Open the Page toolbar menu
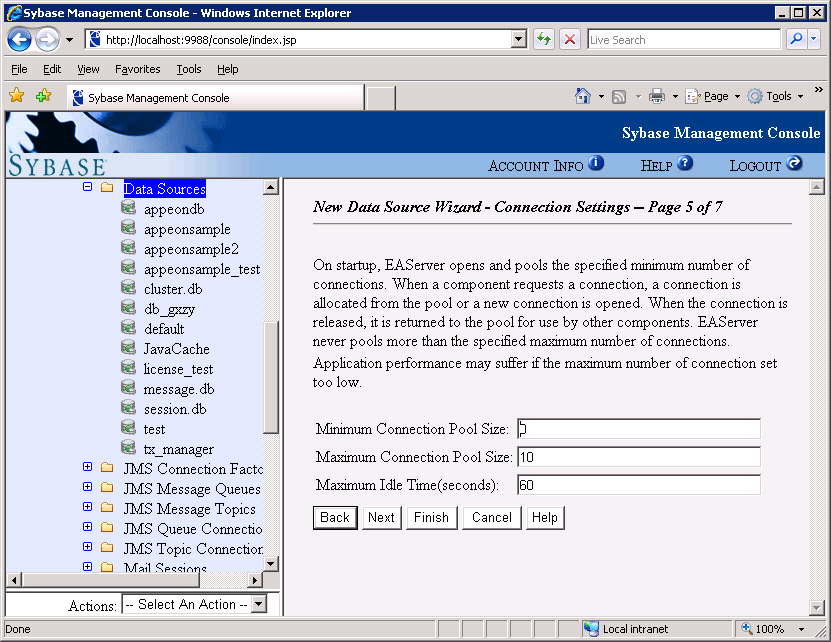The height and width of the screenshot is (642, 831). pyautogui.click(x=713, y=96)
